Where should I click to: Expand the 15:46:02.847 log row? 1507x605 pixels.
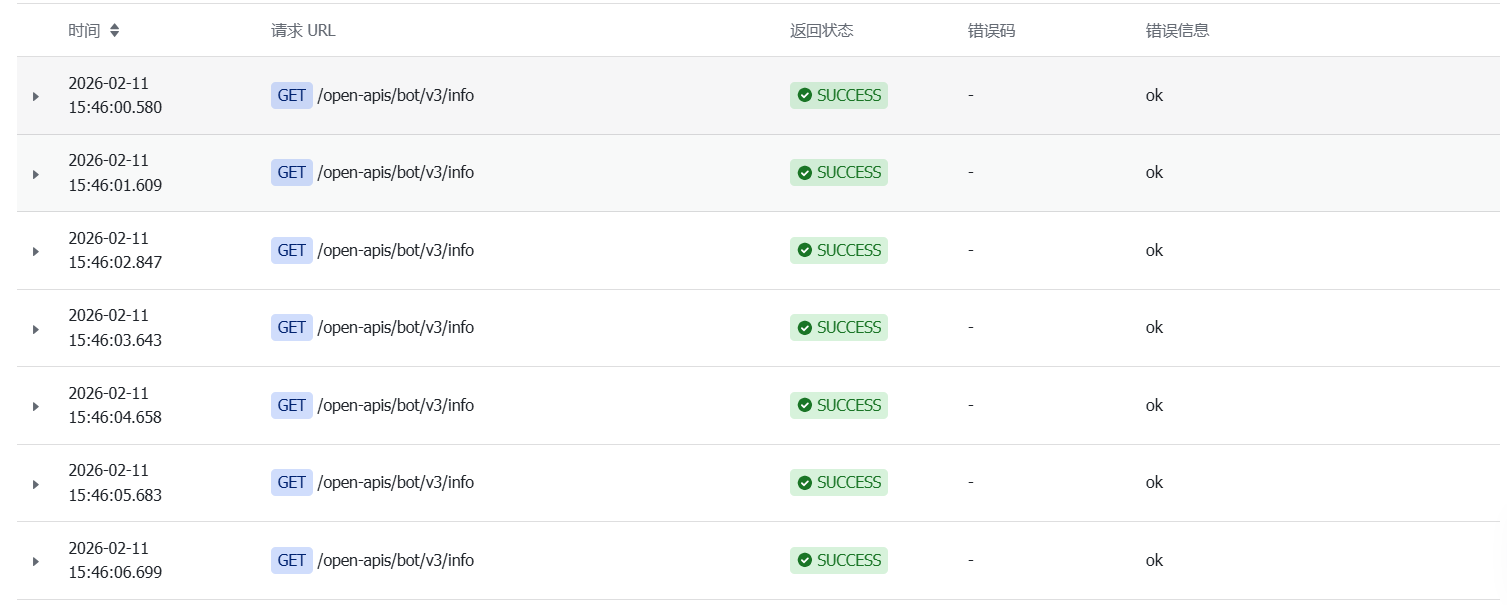[x=36, y=251]
